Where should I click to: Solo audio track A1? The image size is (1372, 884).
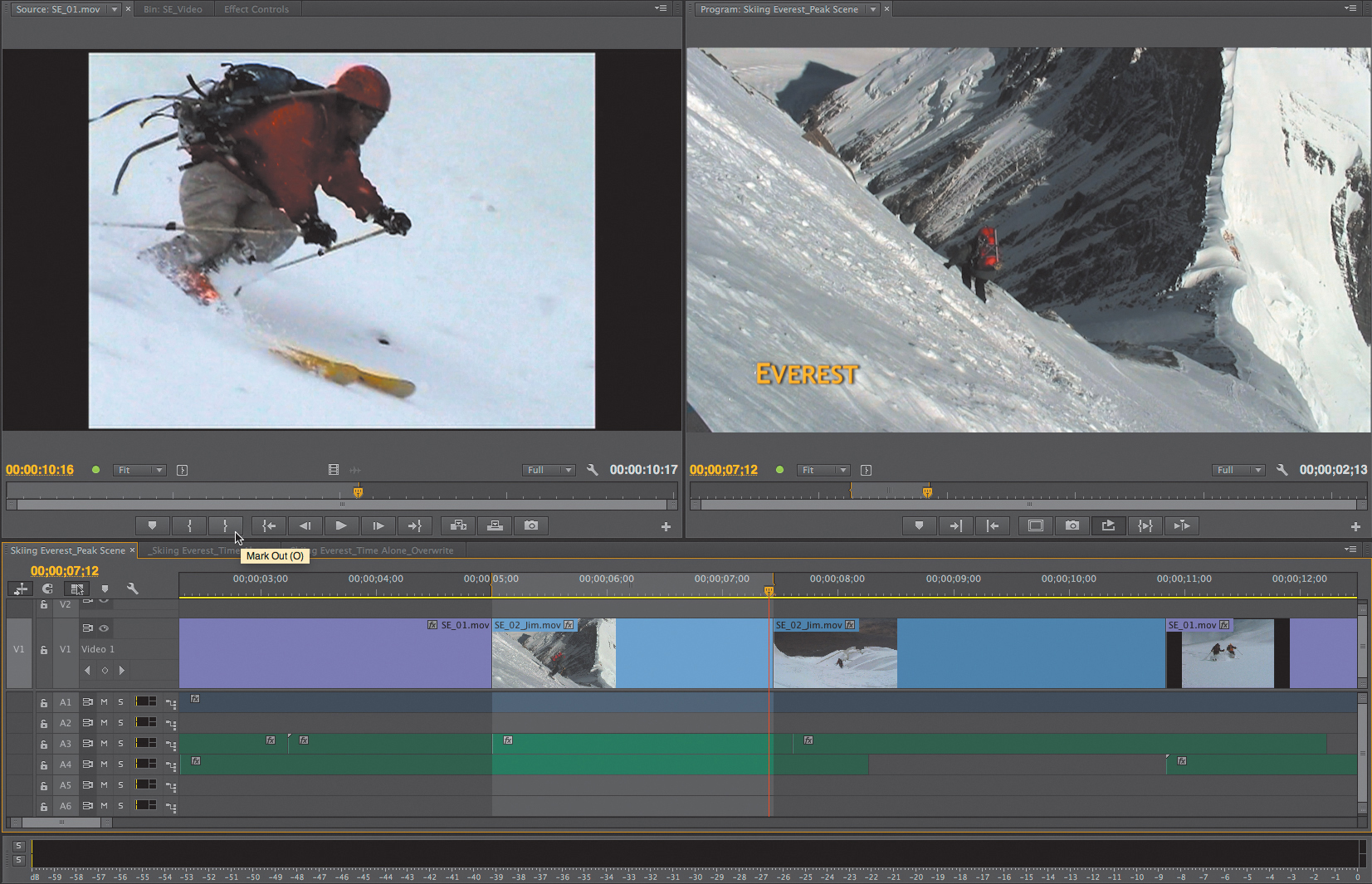coord(120,702)
